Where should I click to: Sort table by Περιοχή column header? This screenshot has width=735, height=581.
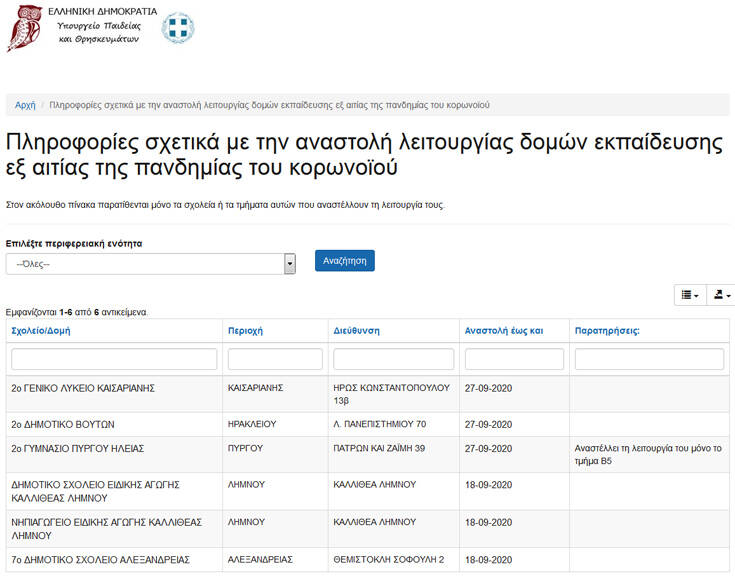[x=245, y=331]
